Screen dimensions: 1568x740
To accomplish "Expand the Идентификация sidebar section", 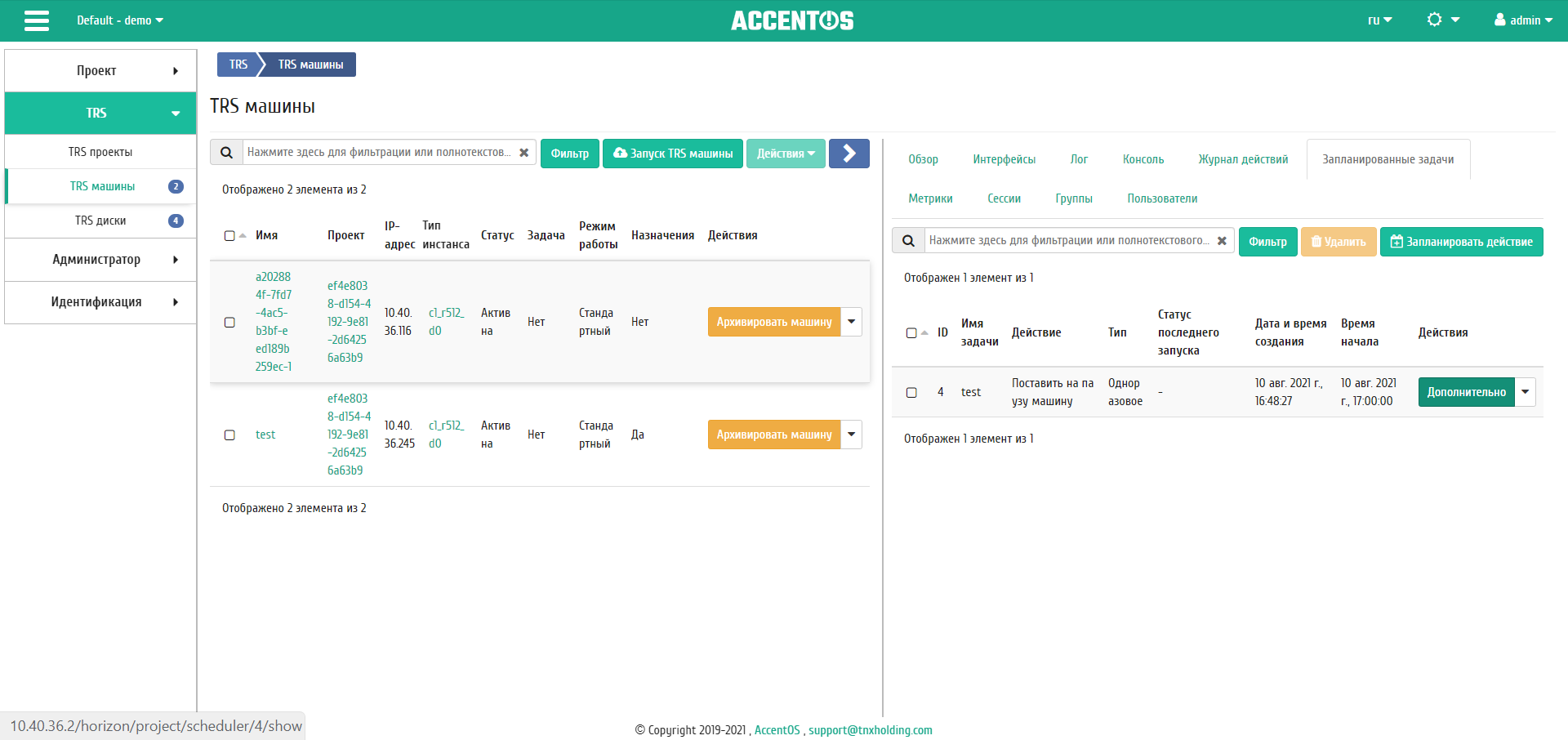I will 100,301.
